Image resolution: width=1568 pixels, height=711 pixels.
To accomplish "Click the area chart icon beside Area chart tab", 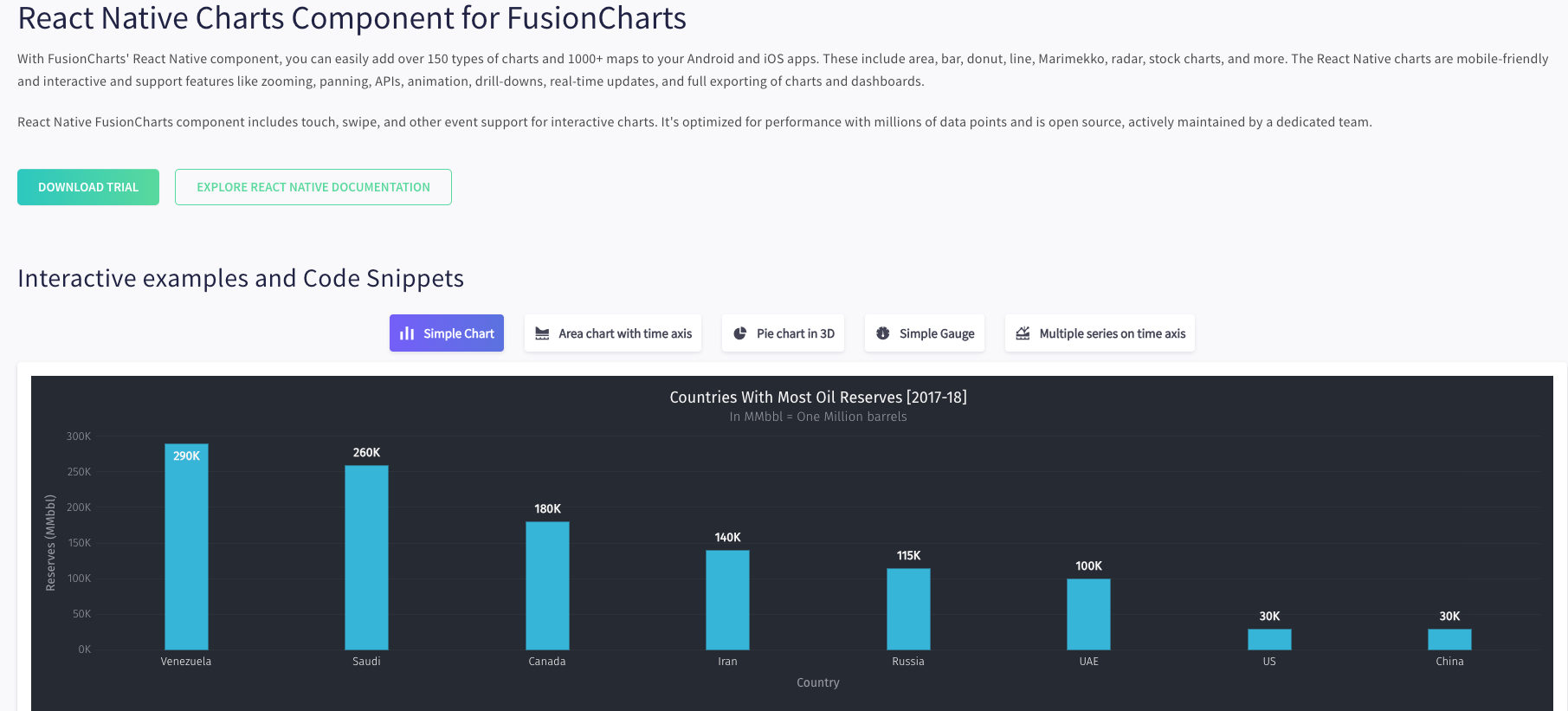I will 542,333.
